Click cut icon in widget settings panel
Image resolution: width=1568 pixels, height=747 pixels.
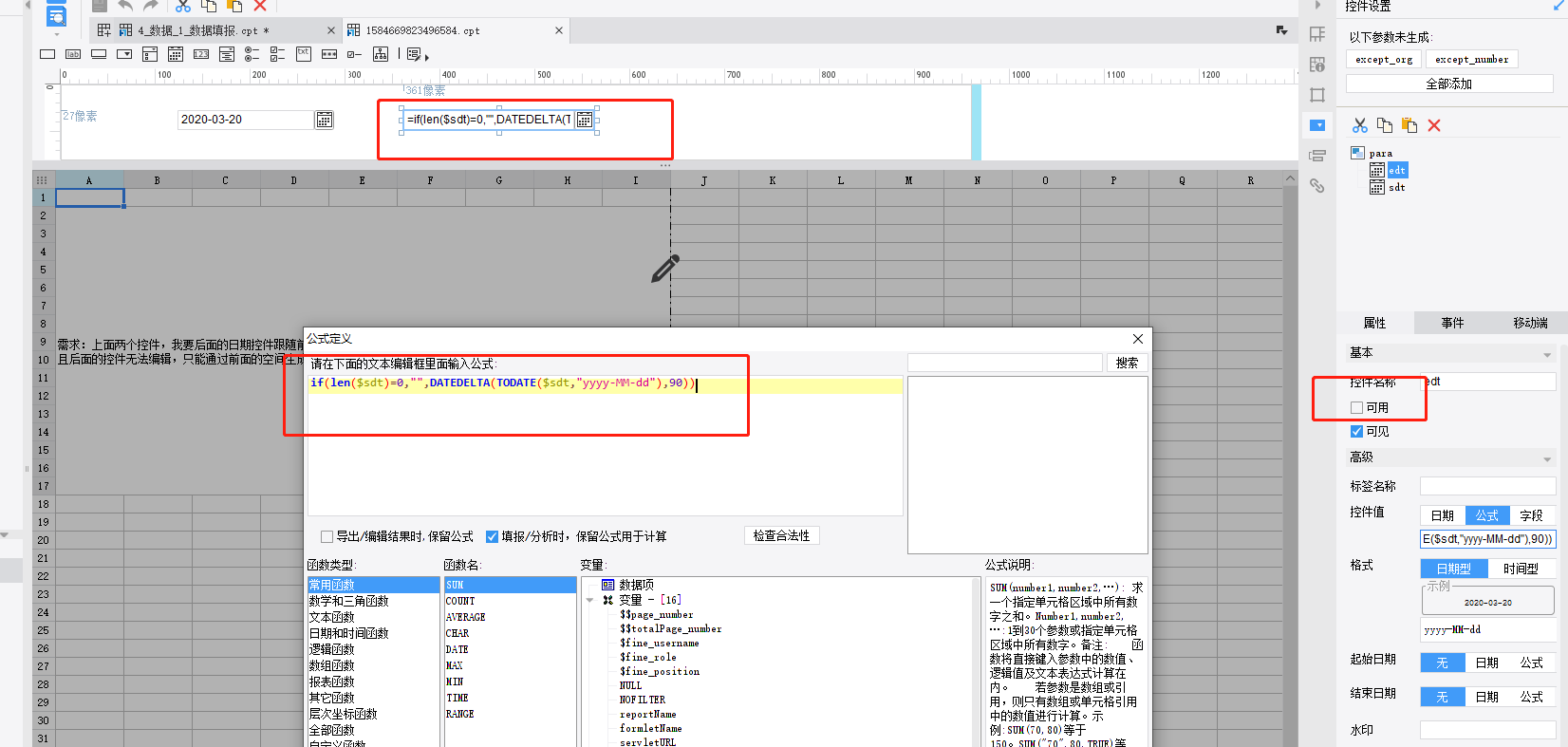[1360, 125]
